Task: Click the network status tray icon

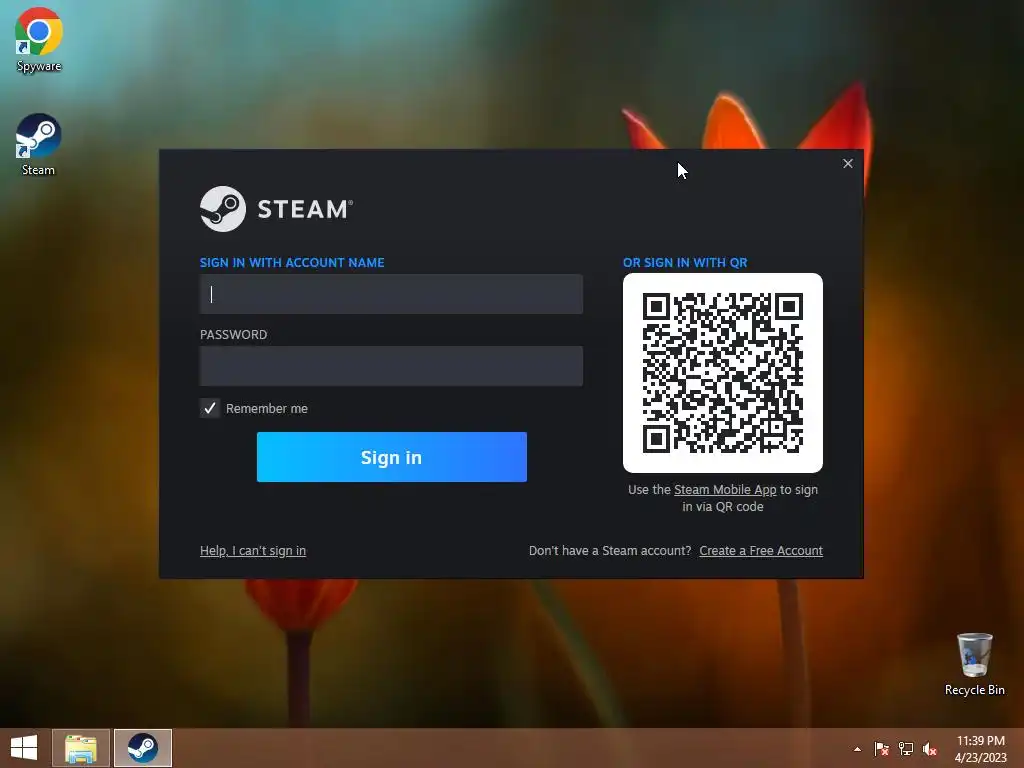Action: 906,749
